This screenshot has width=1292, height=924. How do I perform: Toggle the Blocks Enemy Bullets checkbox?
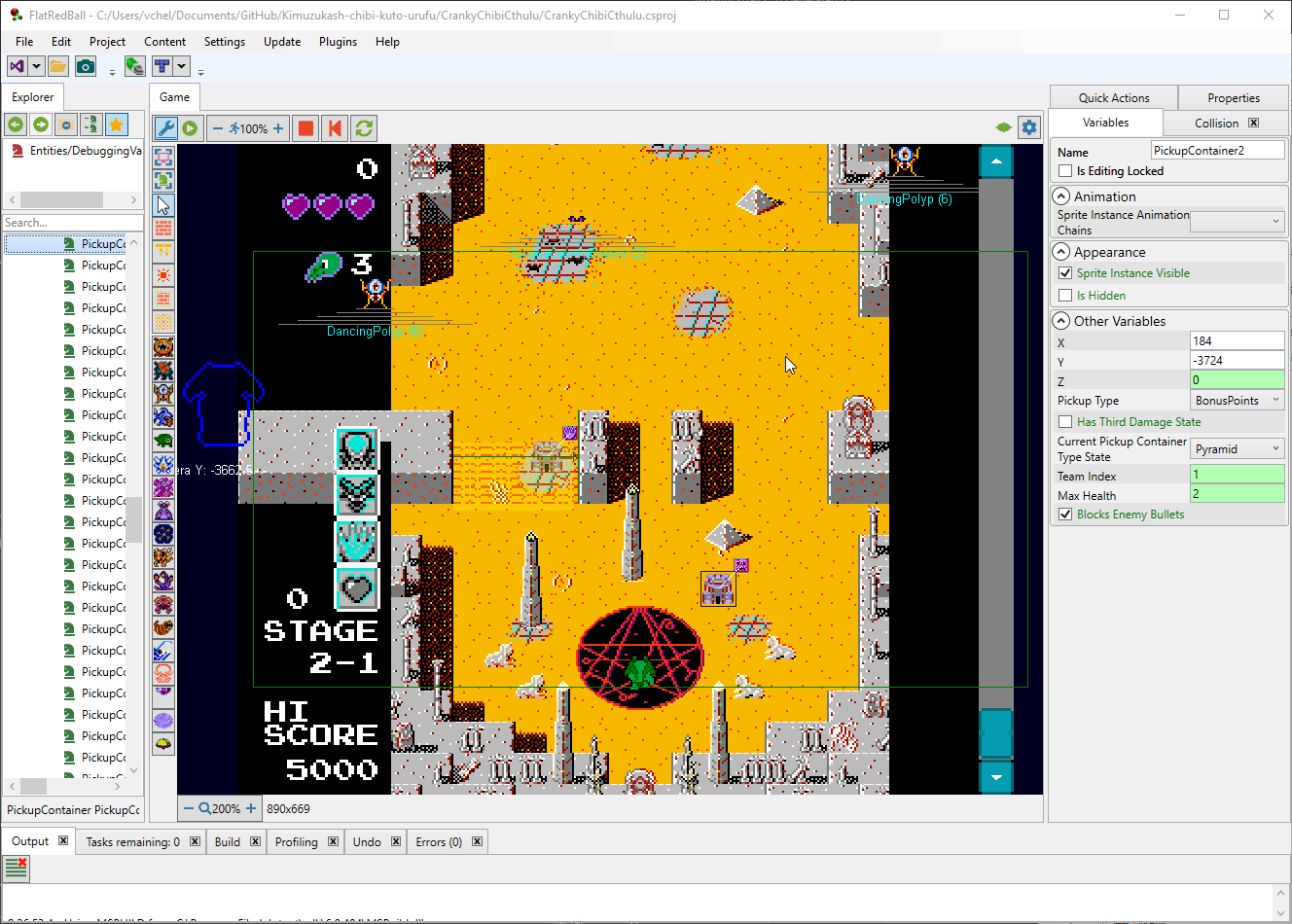1065,515
